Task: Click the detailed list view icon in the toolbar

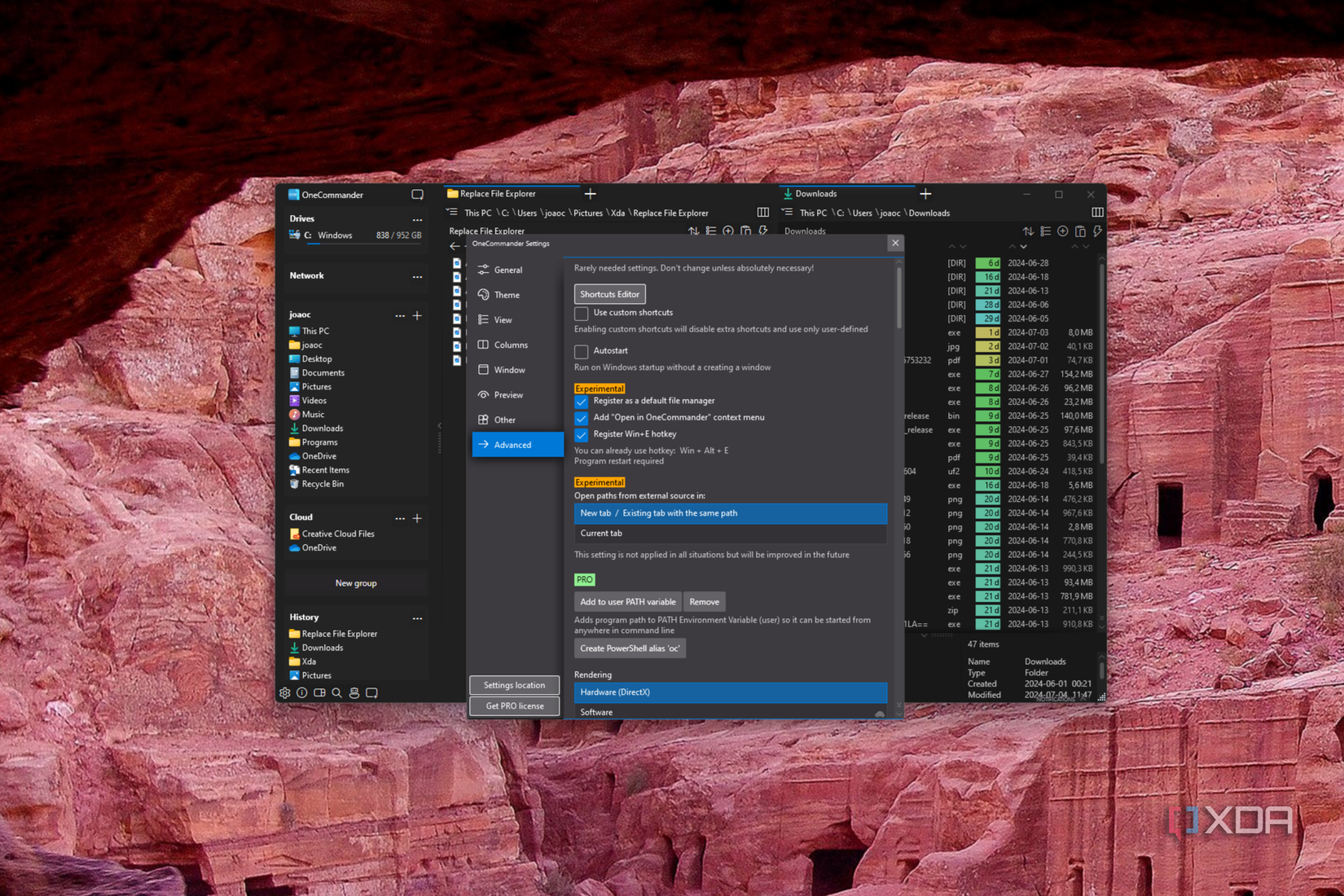Action: point(711,231)
